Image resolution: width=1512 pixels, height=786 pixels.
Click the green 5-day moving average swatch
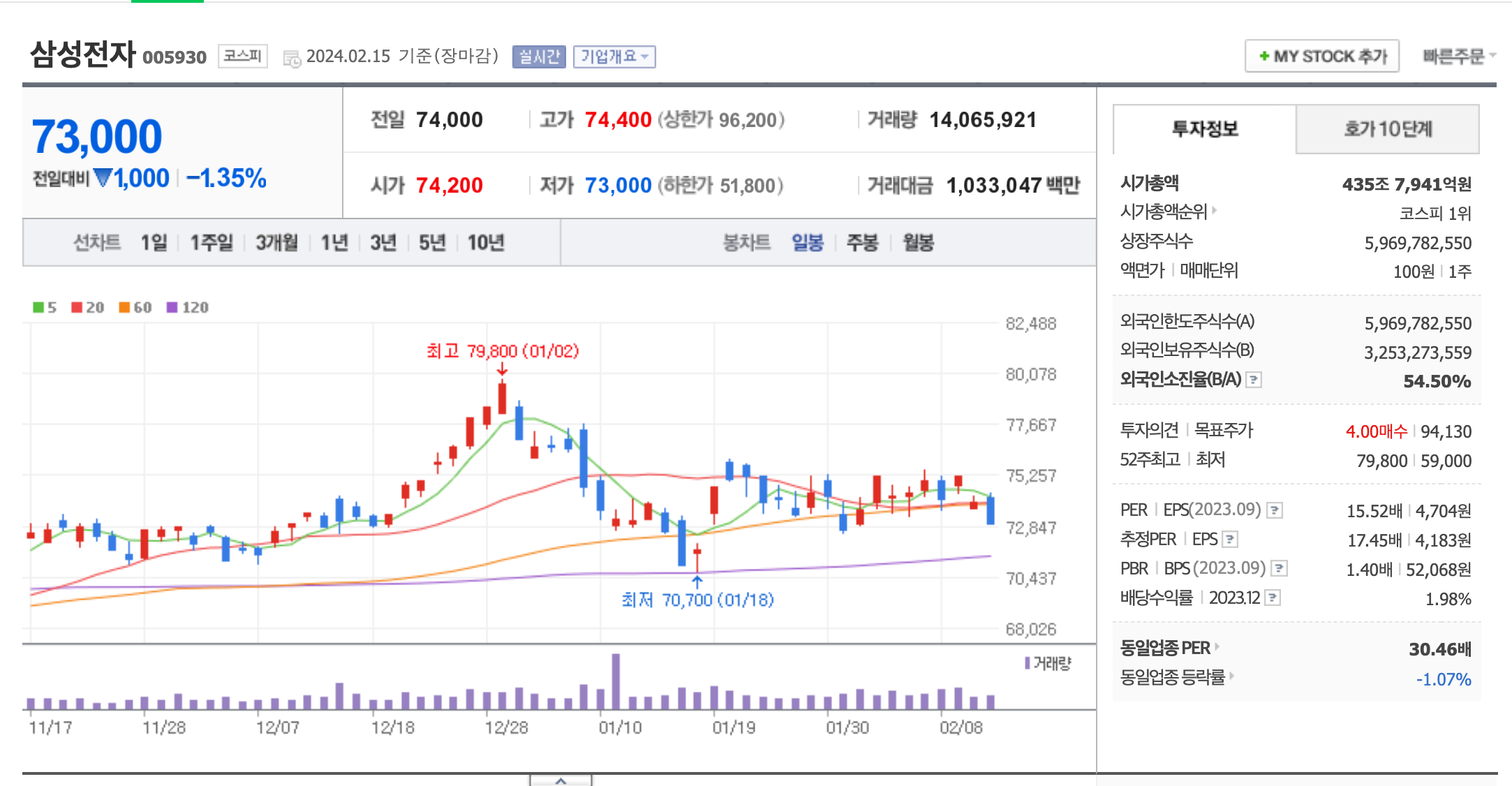[38, 307]
